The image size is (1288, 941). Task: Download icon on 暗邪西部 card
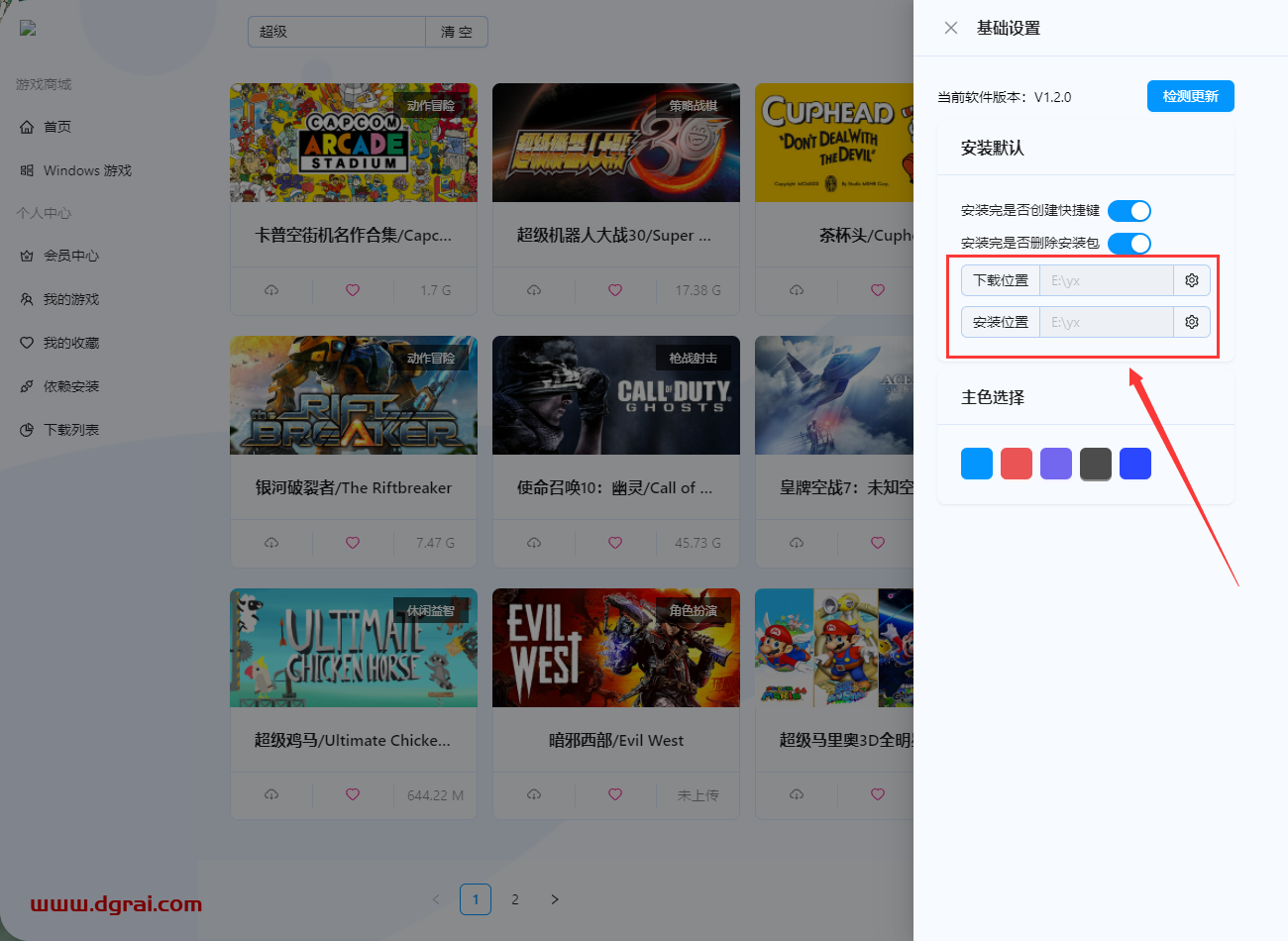(x=534, y=794)
